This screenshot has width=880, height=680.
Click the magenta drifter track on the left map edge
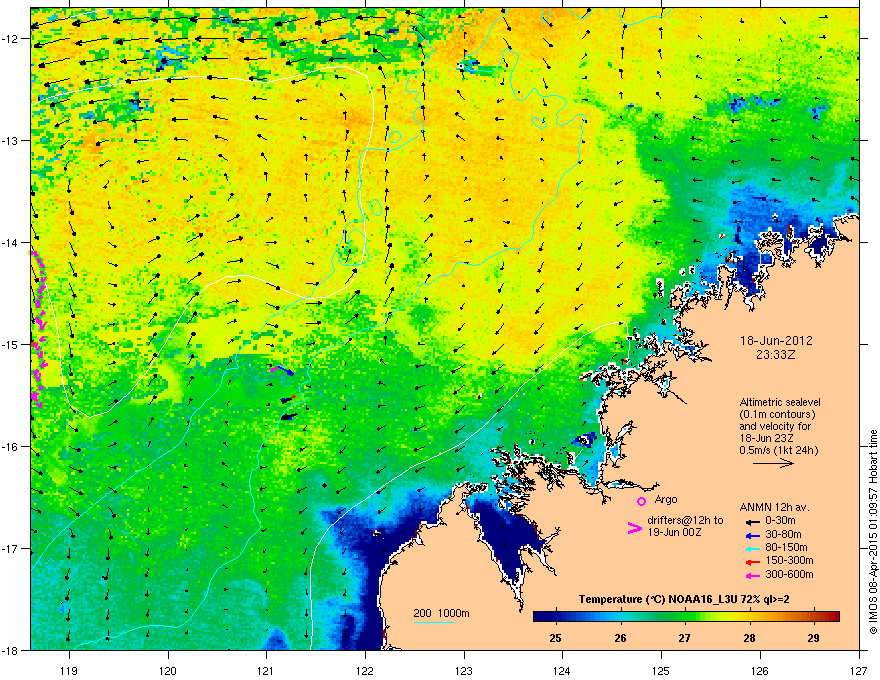[x=38, y=328]
